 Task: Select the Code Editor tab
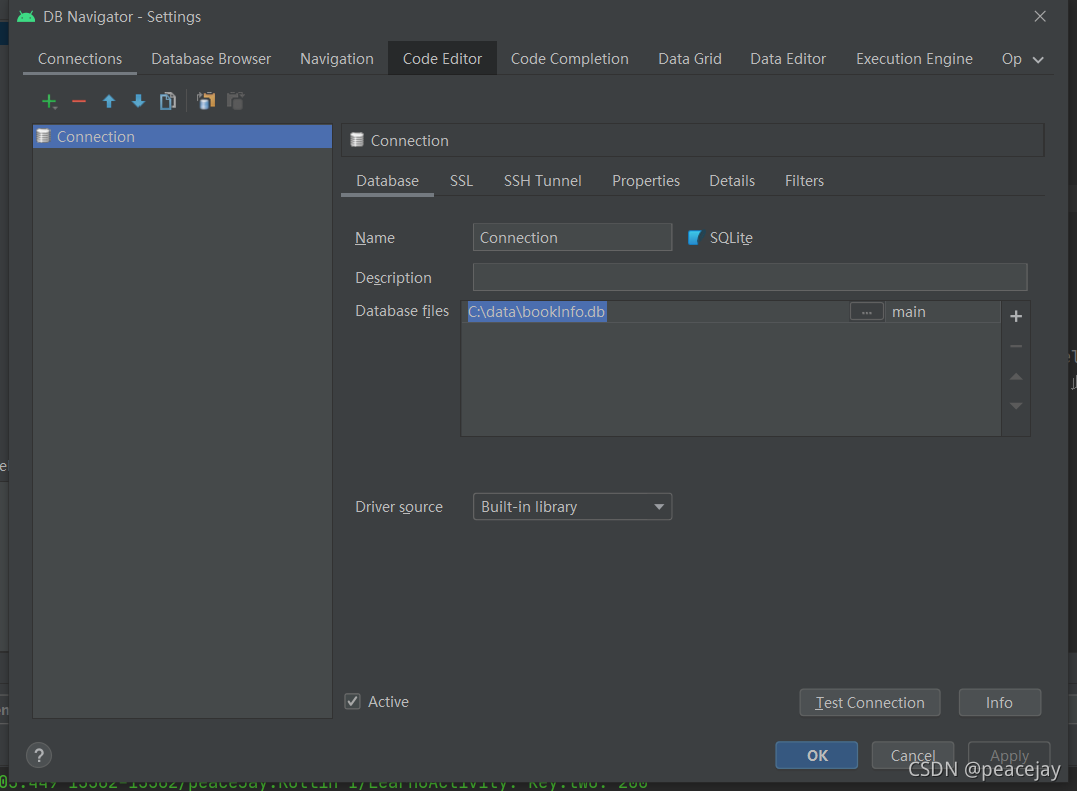point(442,59)
